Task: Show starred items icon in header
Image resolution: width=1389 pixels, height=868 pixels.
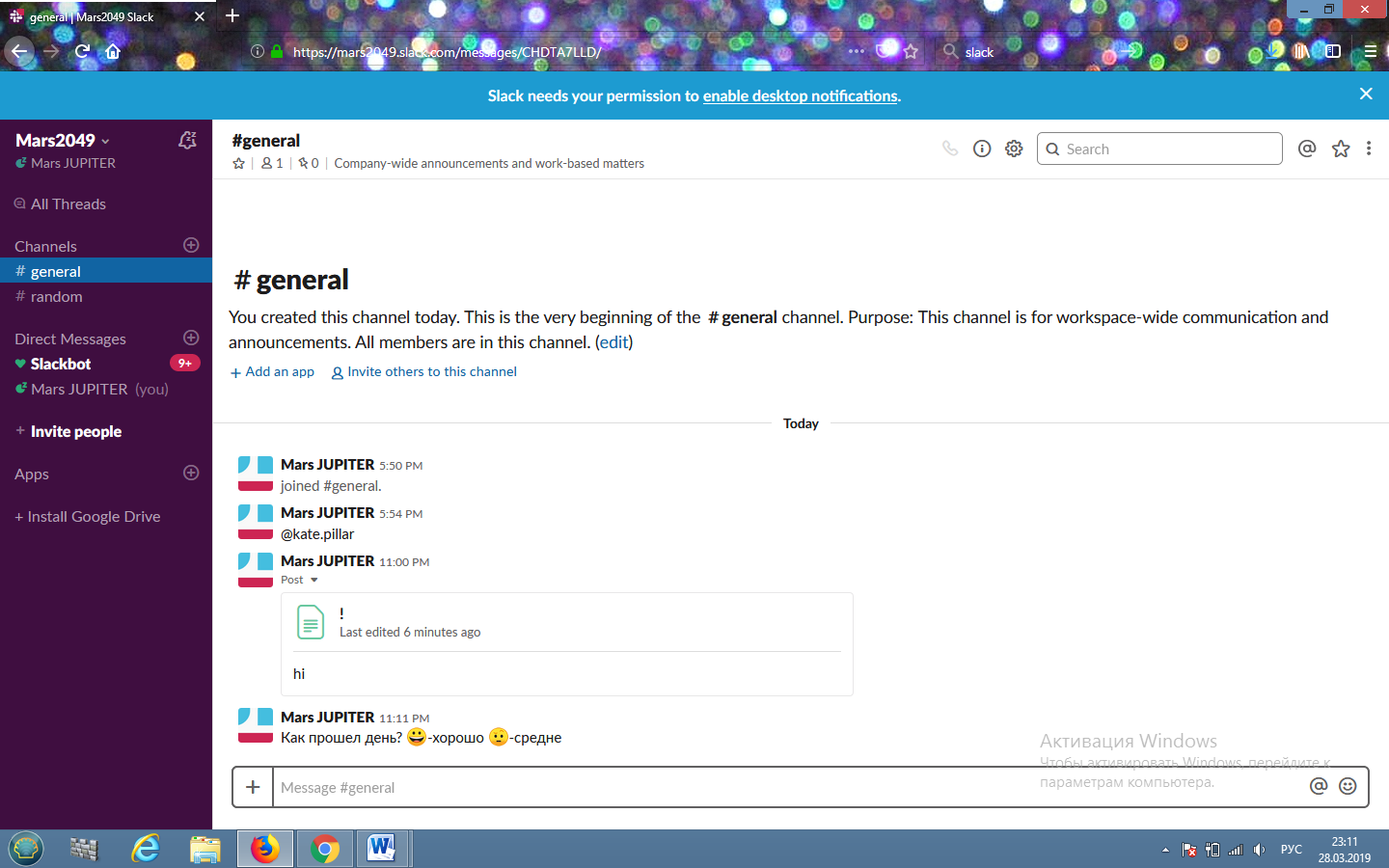Action: coord(1341,149)
